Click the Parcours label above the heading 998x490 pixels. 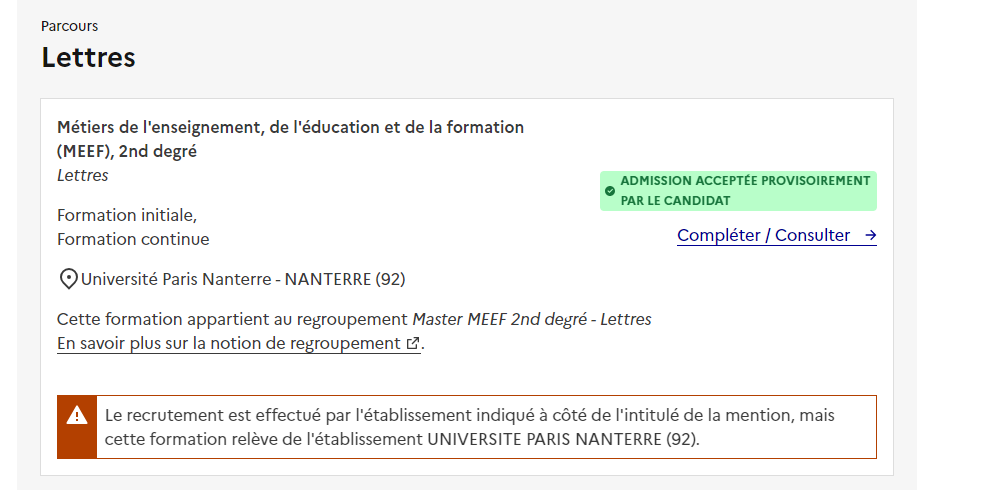pyautogui.click(x=70, y=26)
